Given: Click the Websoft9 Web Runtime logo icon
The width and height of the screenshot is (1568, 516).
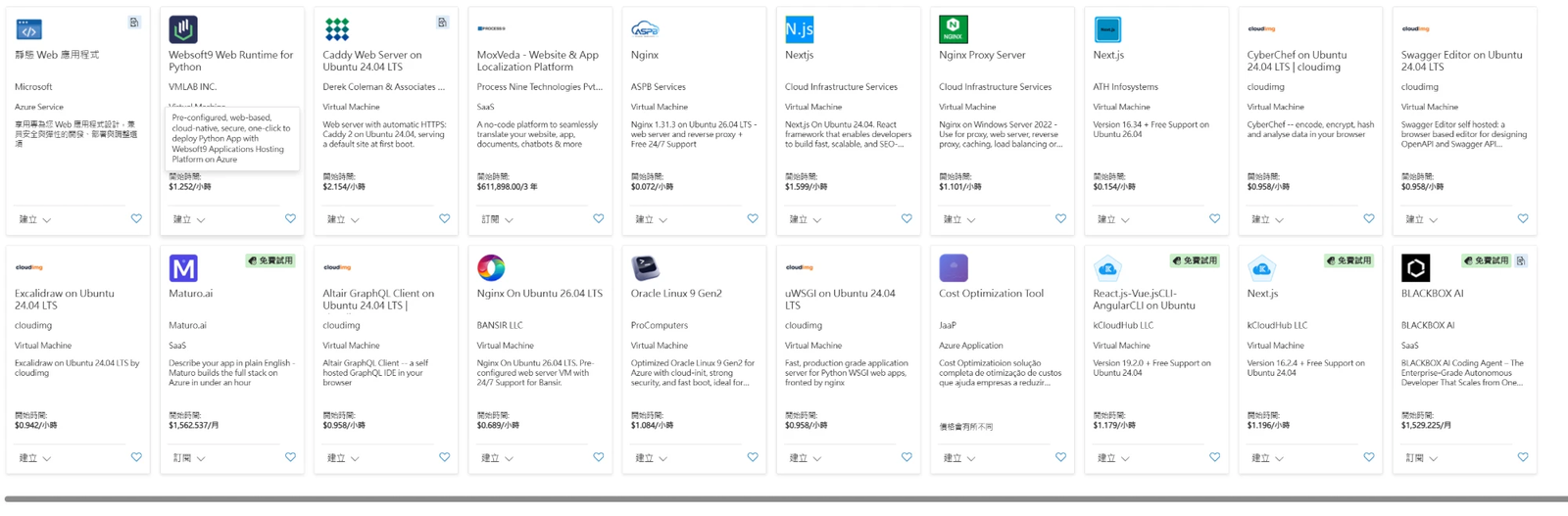Looking at the screenshot, I should pos(183,29).
